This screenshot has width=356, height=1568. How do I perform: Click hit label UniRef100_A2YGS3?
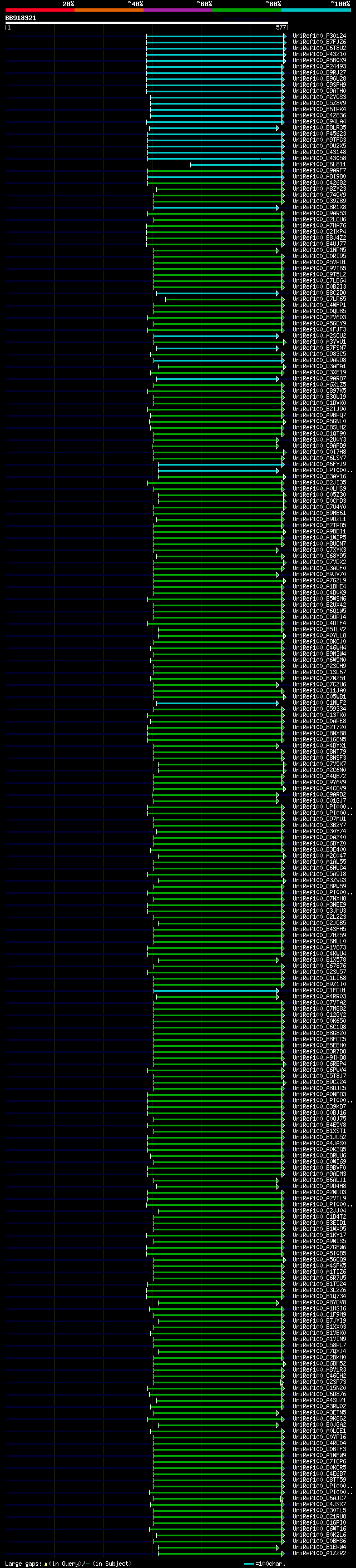319,97
